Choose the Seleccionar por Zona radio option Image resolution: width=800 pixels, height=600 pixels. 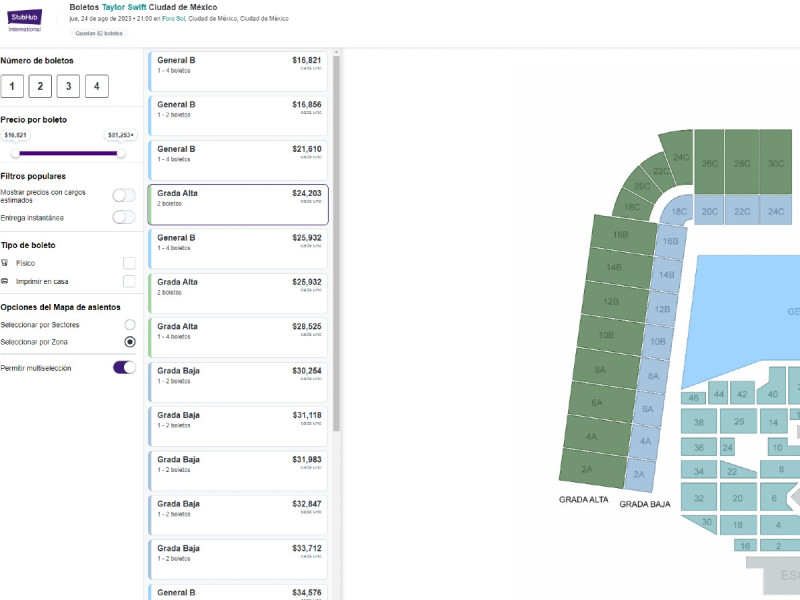click(x=130, y=342)
